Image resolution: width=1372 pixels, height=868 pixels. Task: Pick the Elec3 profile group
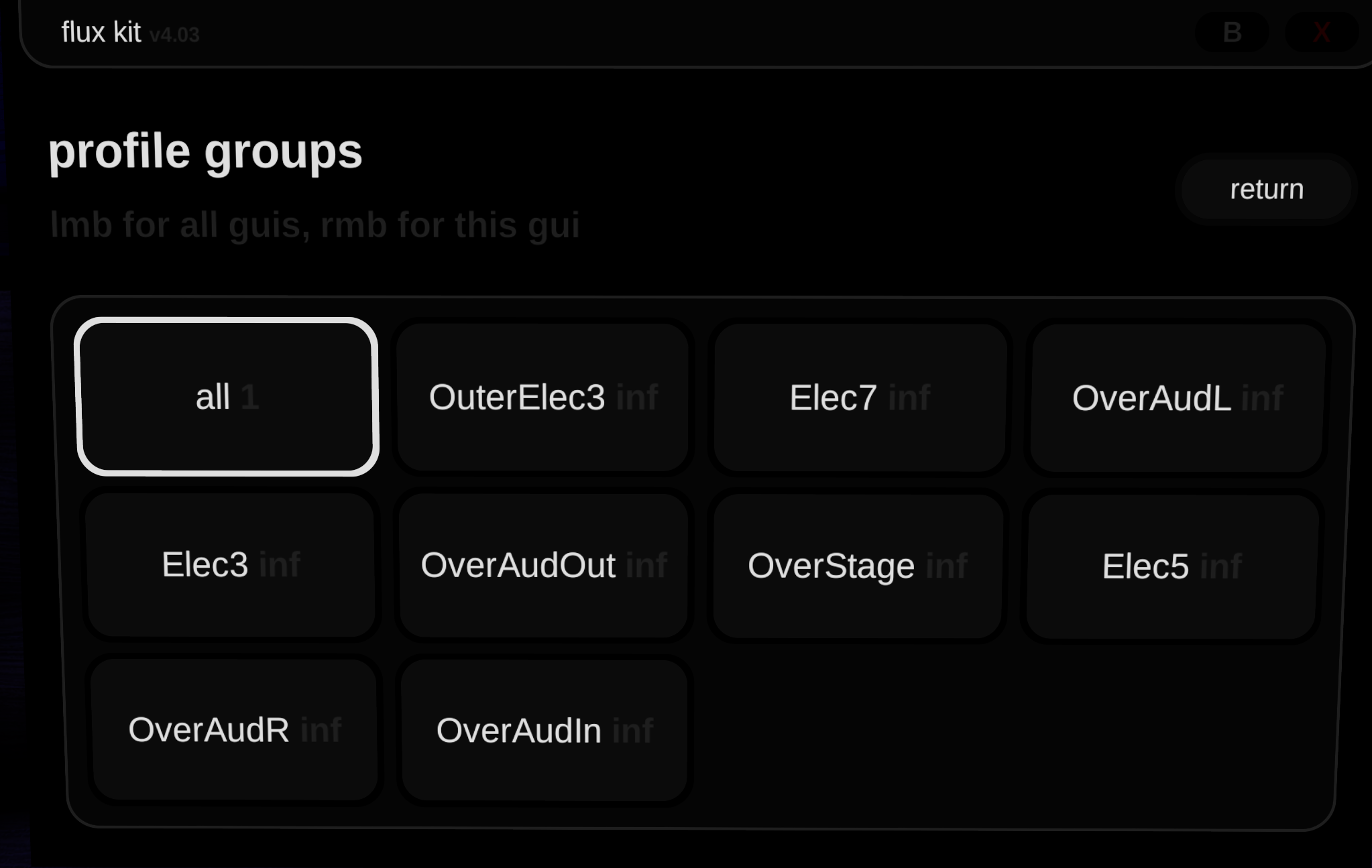230,564
